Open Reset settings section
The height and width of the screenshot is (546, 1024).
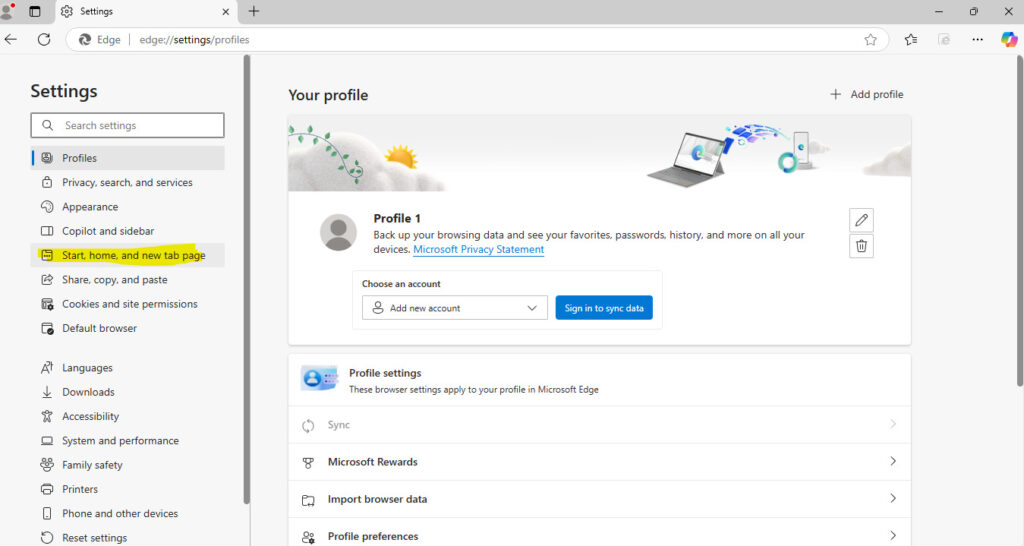click(x=127, y=538)
